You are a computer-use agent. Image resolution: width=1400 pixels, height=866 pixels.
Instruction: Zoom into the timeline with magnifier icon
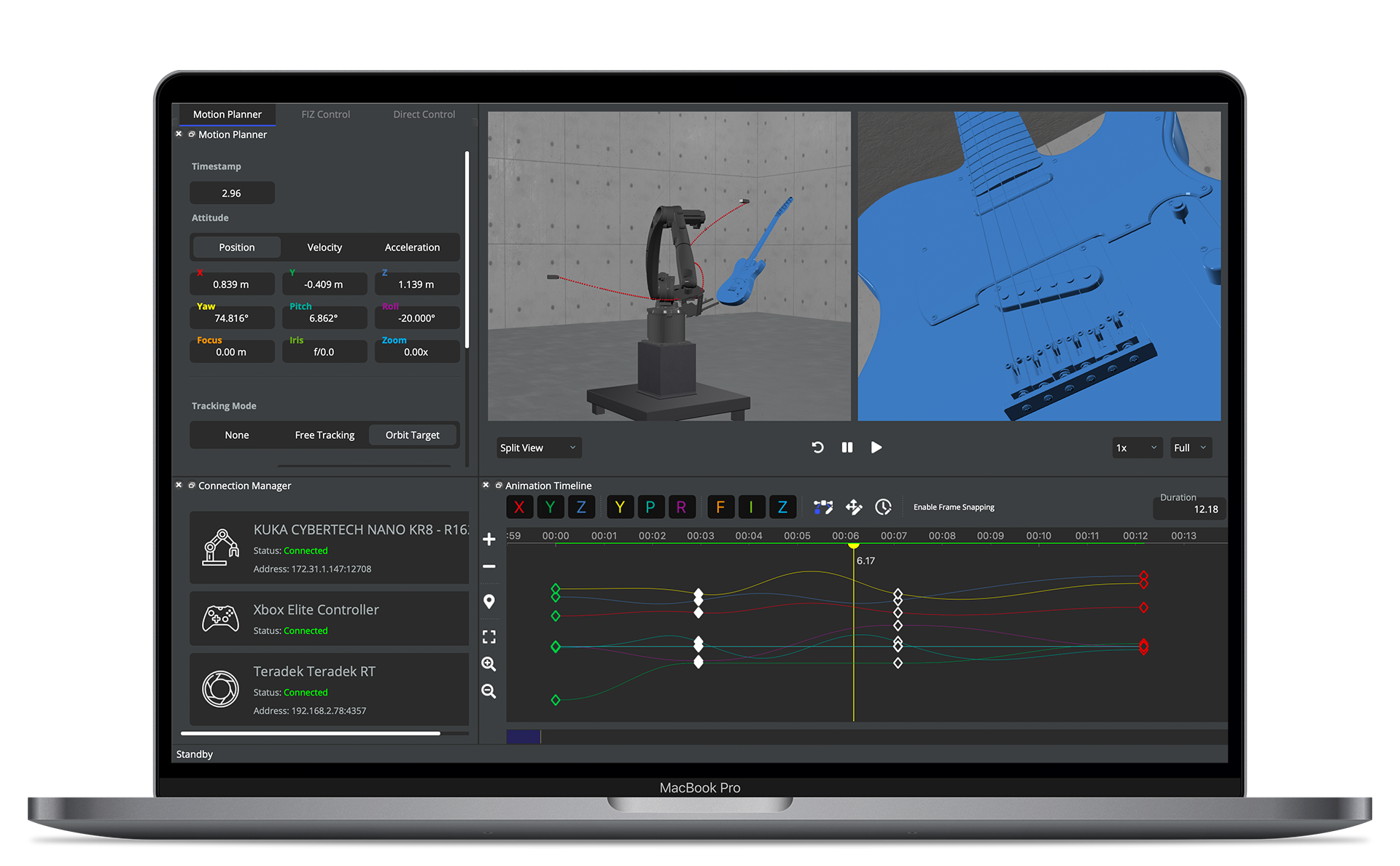(489, 664)
